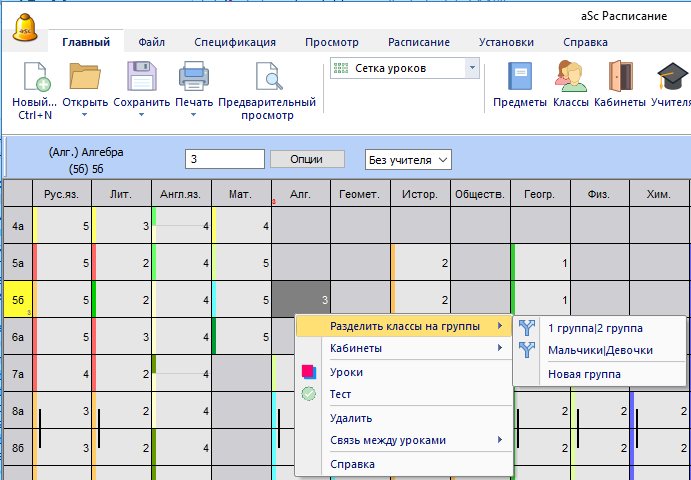Choose Удалить from the context menu

[351, 418]
